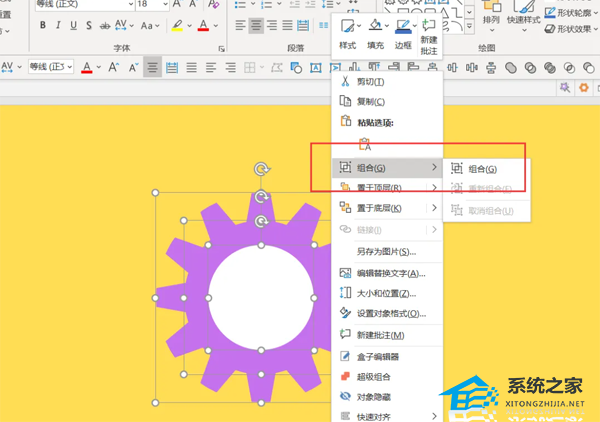Select ribbon left paragraph alignment
The width and height of the screenshot is (600, 422).
pos(240,26)
